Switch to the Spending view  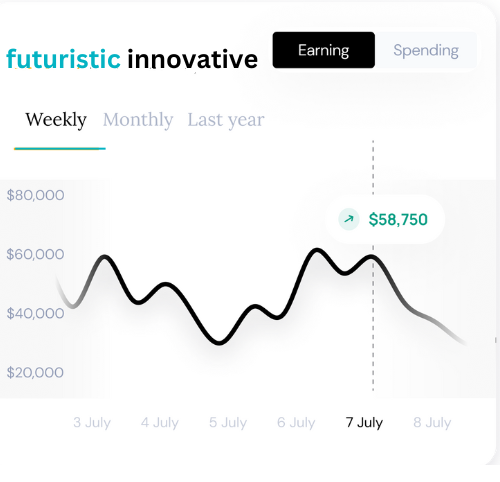tap(426, 50)
